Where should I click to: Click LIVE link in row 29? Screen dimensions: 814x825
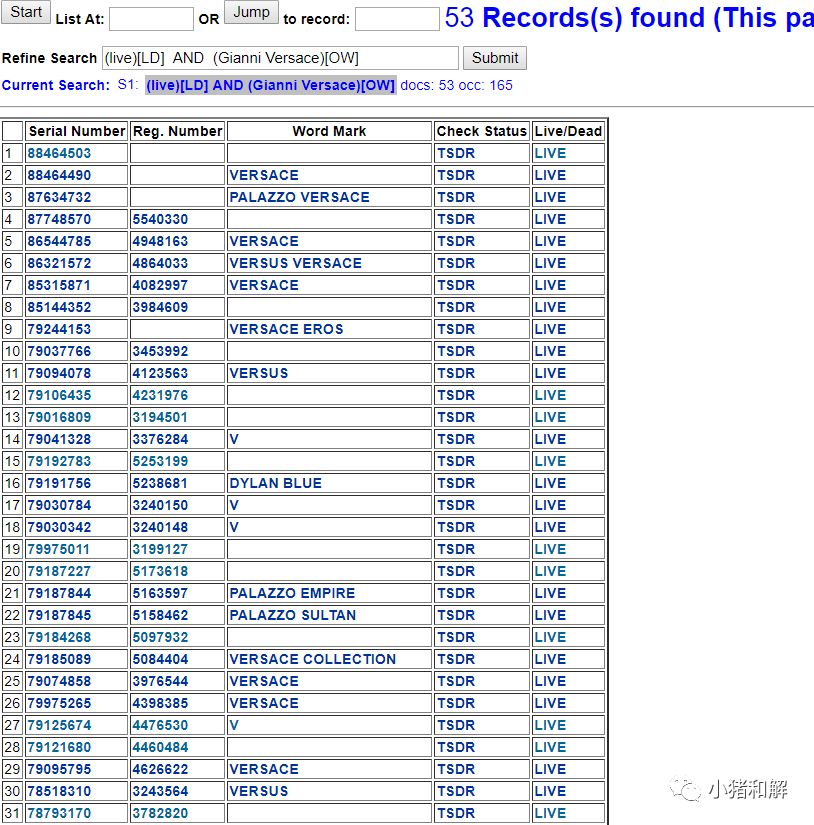(550, 770)
